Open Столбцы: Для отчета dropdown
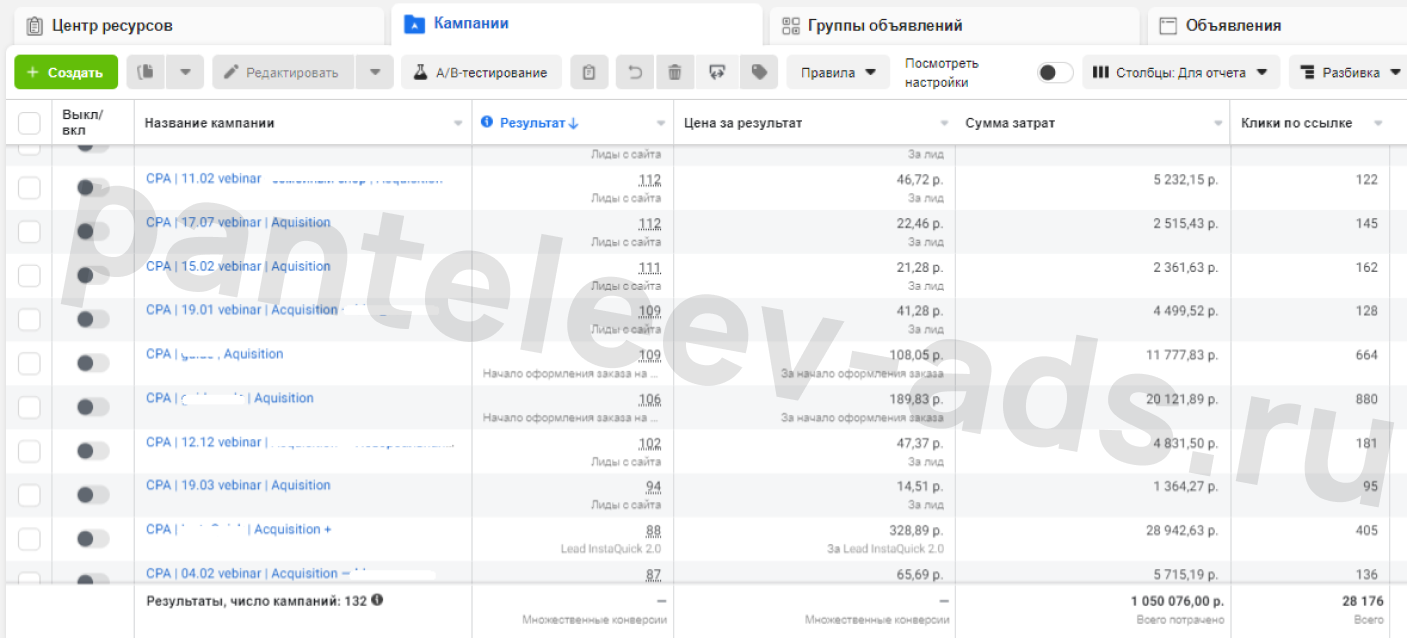This screenshot has height=638, width=1407. point(1181,72)
